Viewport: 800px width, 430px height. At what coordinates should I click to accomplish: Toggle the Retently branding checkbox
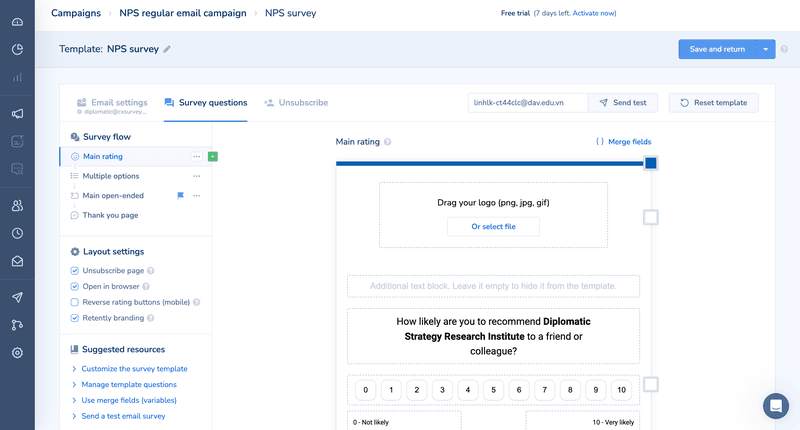pos(75,318)
